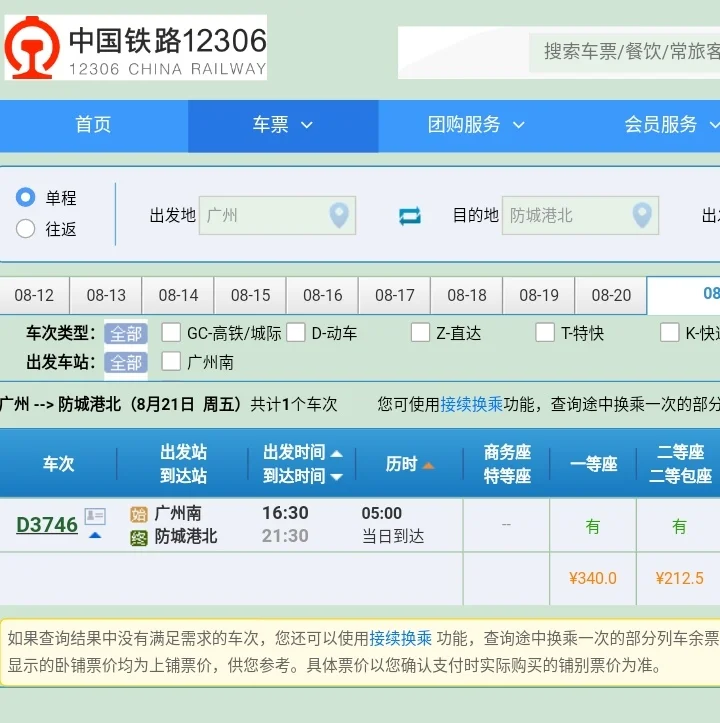Check D-动车 train type
720x723 pixels.
click(x=296, y=332)
